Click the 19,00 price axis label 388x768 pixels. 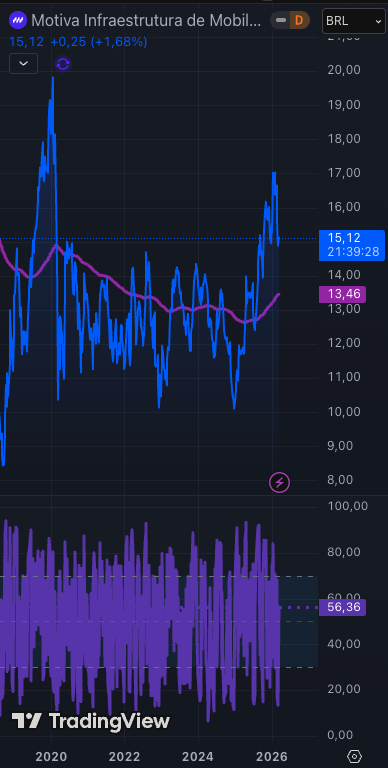[344, 104]
